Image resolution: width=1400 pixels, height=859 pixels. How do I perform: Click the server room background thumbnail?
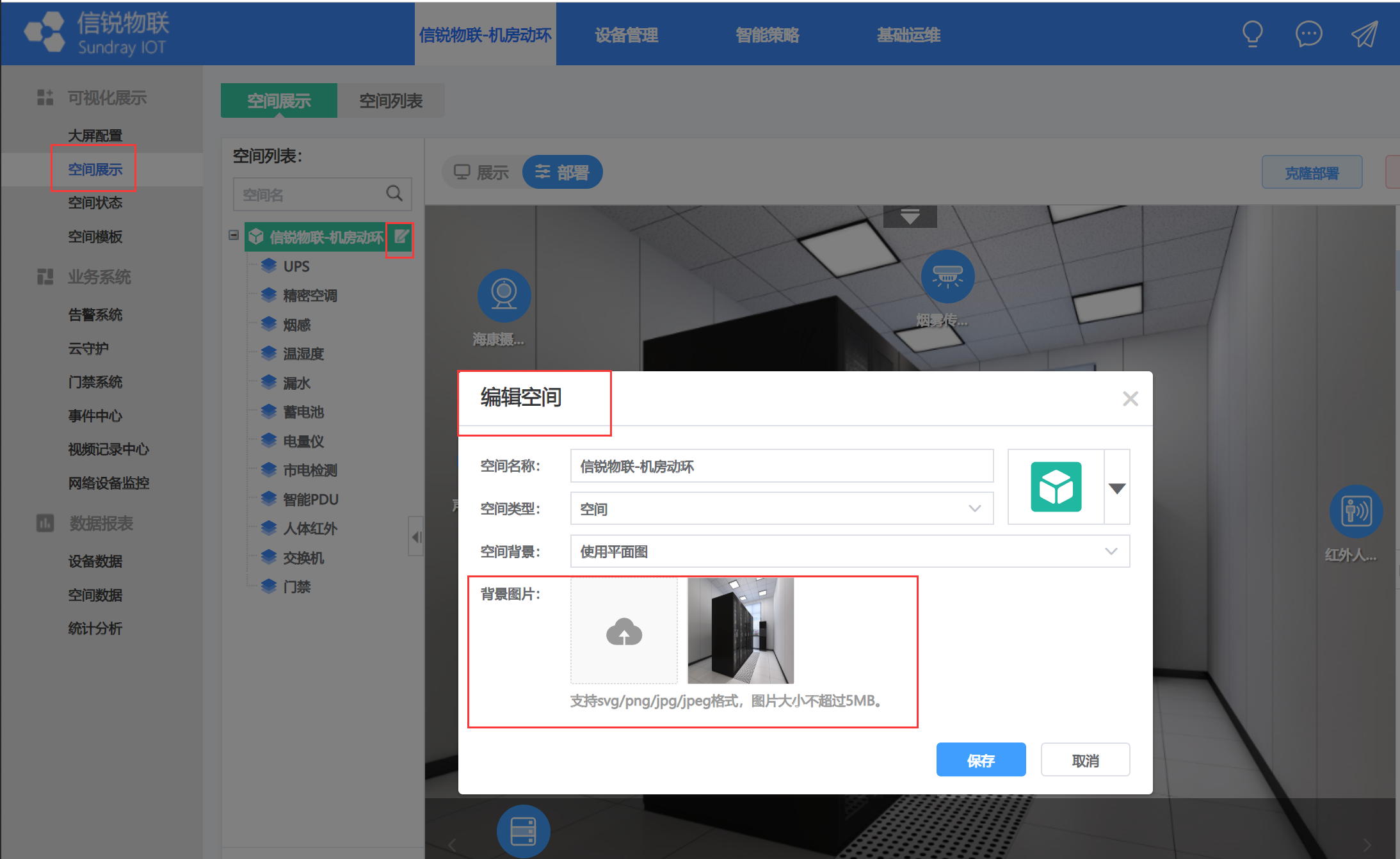point(741,630)
